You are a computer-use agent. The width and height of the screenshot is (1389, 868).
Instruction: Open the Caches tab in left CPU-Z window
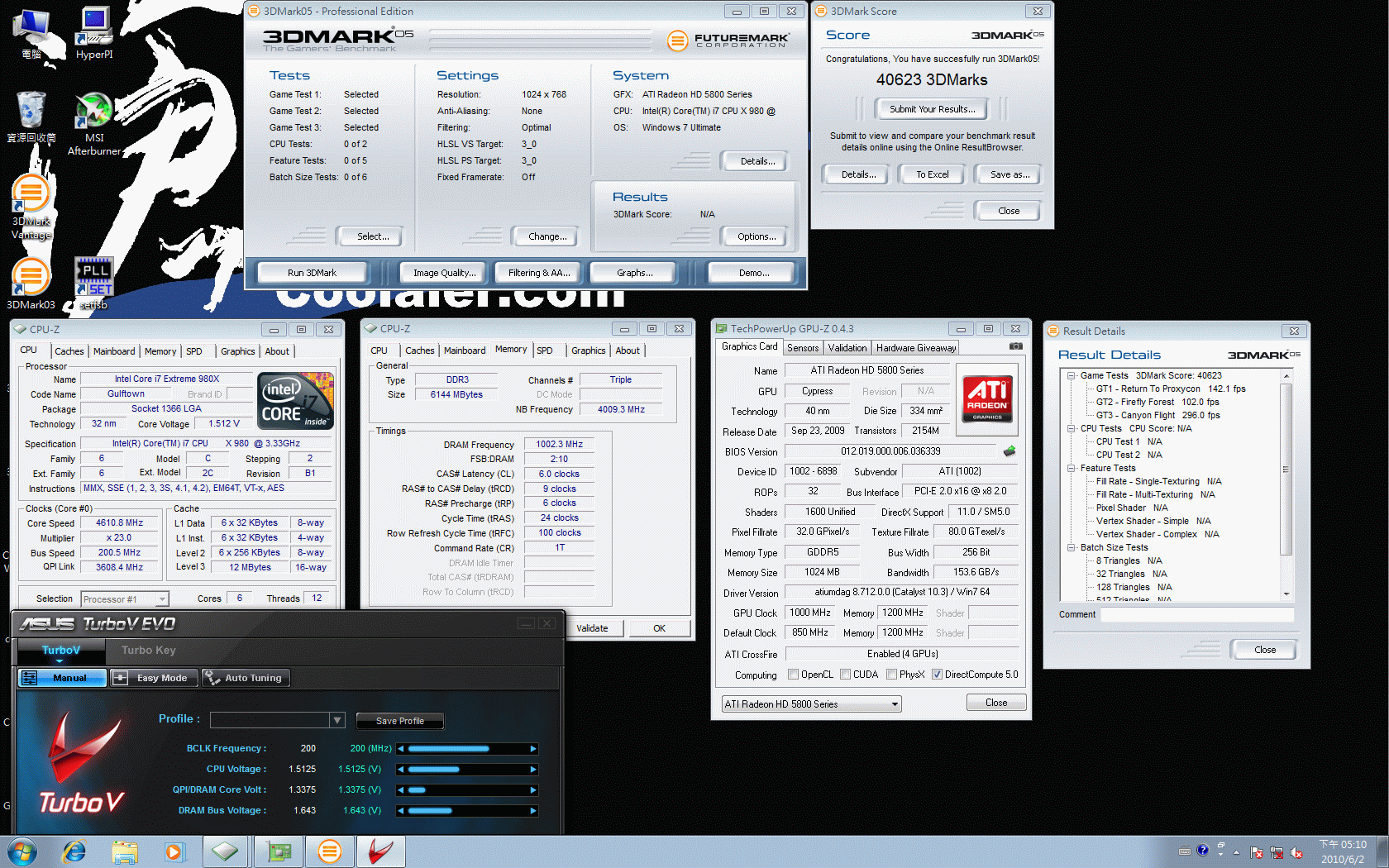(69, 351)
